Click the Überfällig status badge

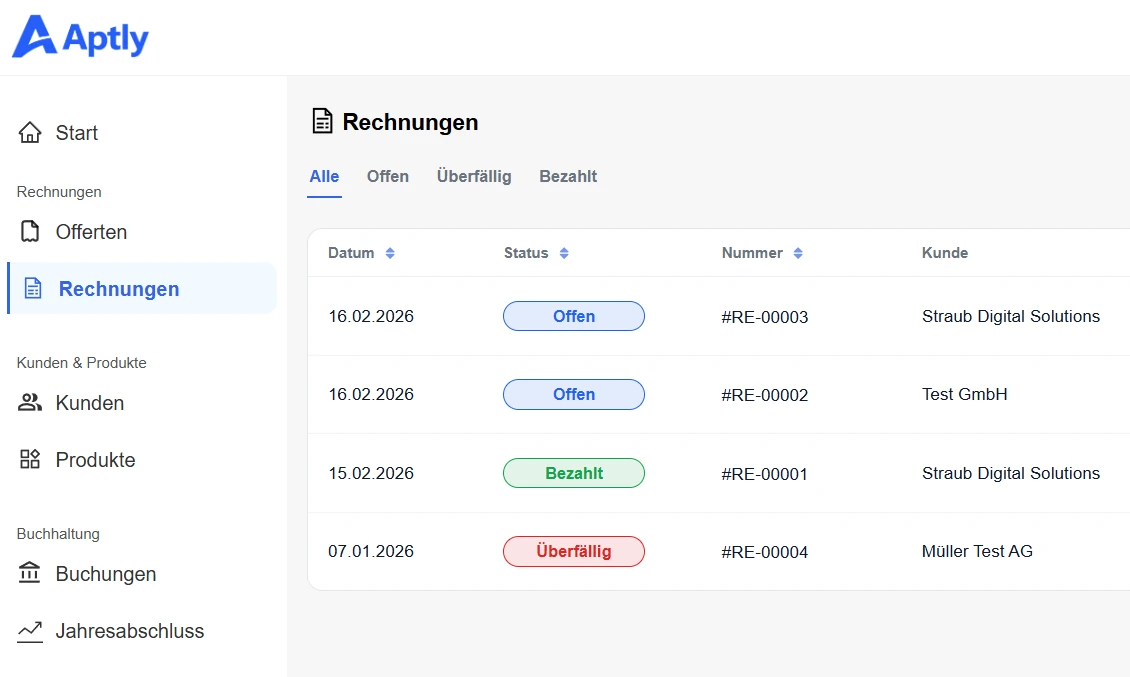[x=574, y=552]
